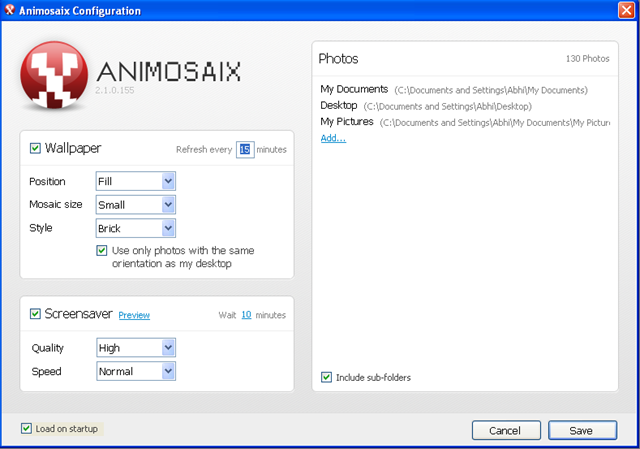Image resolution: width=640 pixels, height=449 pixels.
Task: Click the Cancel button
Action: click(506, 430)
